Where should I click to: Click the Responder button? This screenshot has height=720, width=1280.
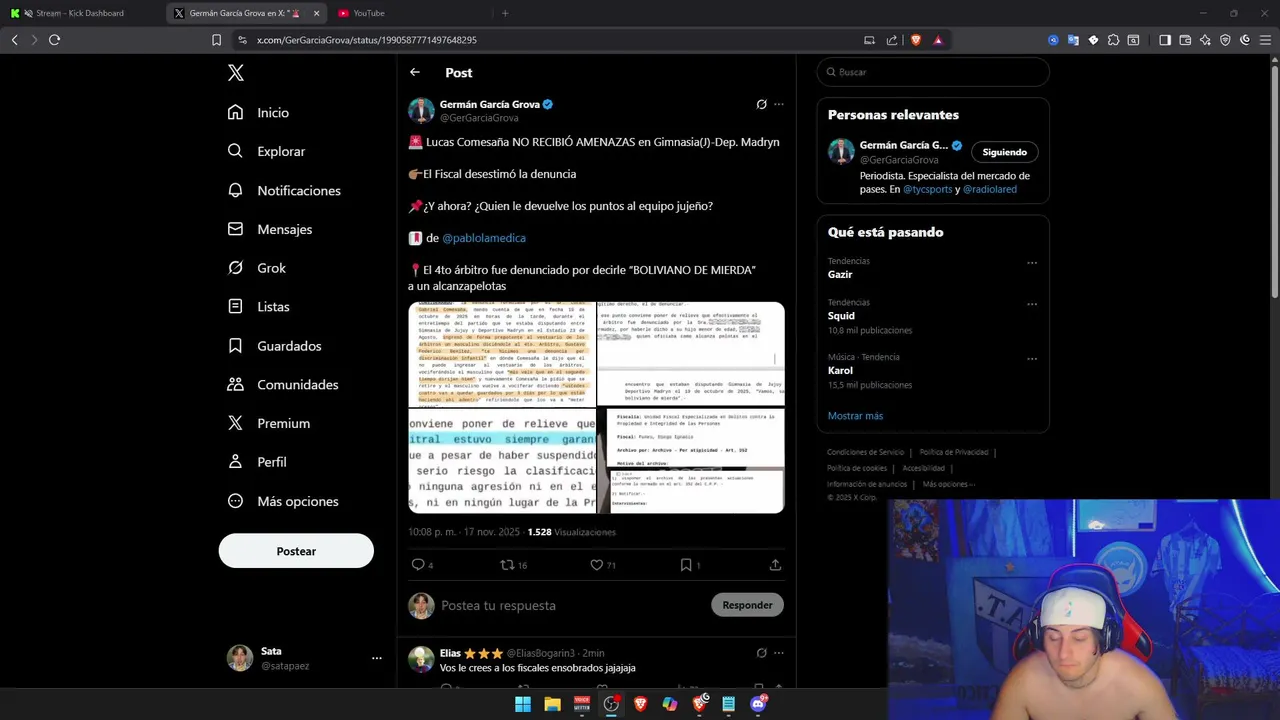(x=747, y=605)
